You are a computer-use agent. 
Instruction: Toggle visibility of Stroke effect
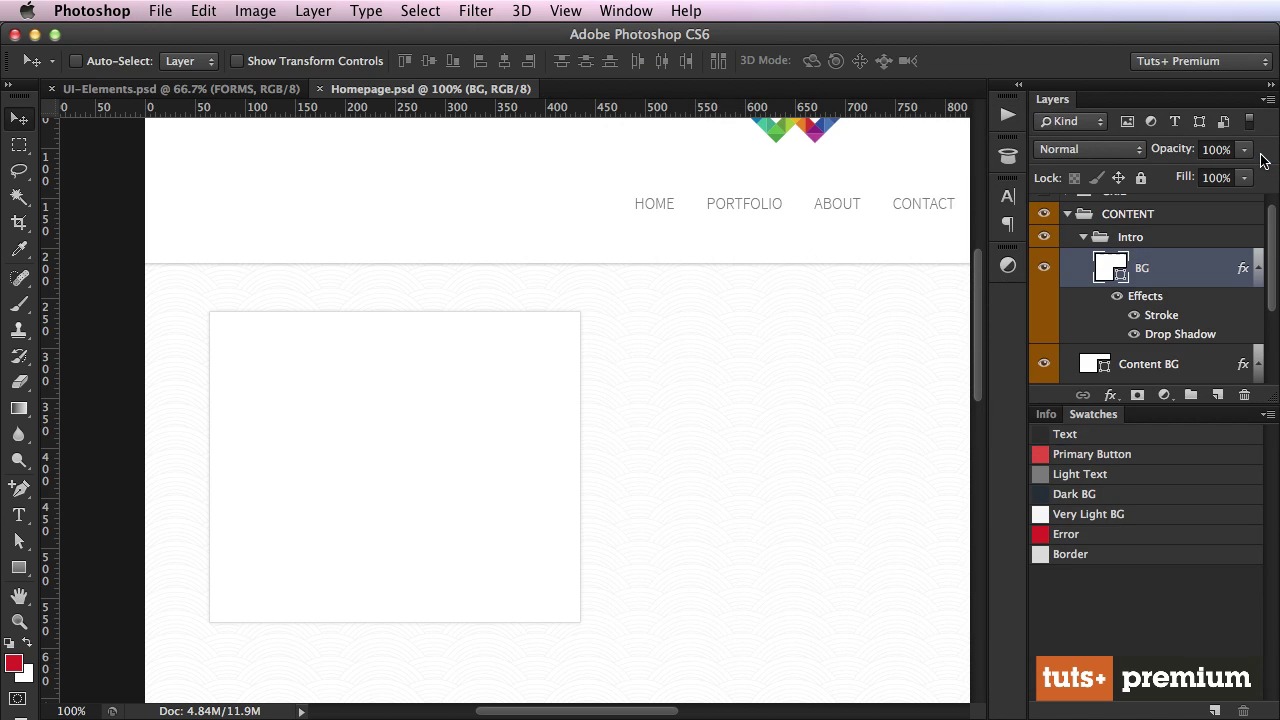coord(1134,315)
